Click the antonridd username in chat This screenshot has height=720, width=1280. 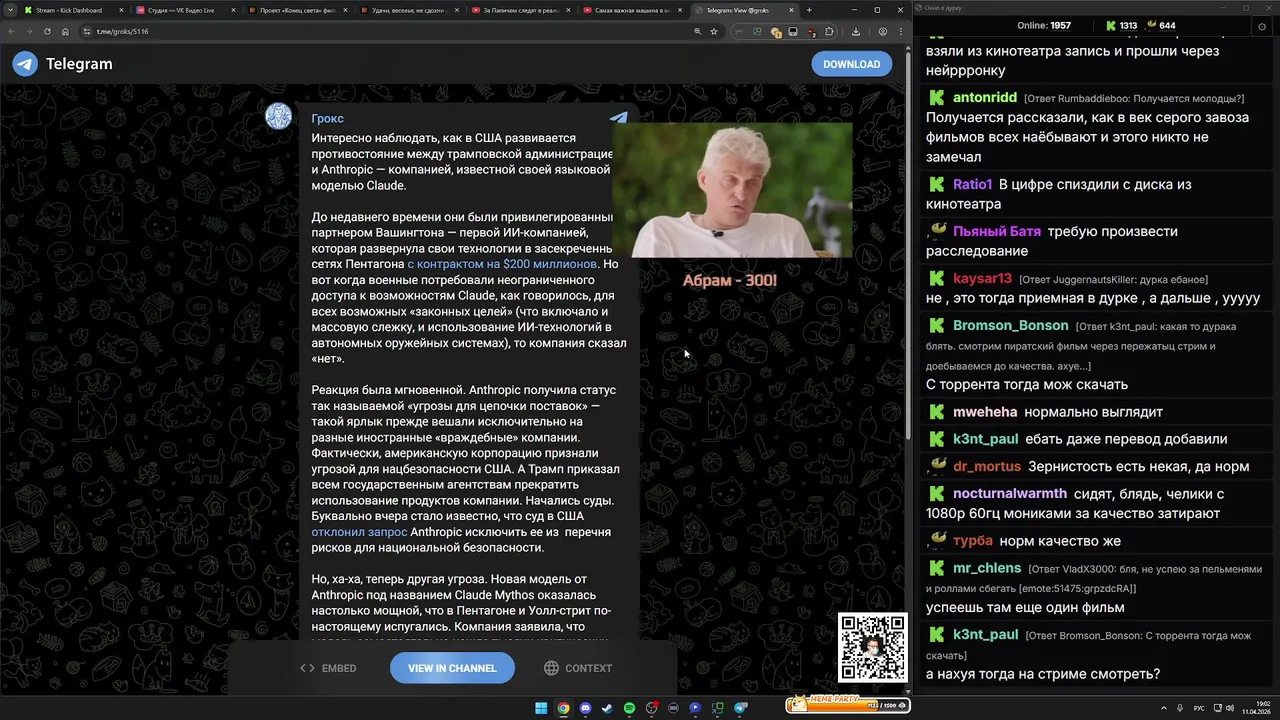tap(985, 98)
